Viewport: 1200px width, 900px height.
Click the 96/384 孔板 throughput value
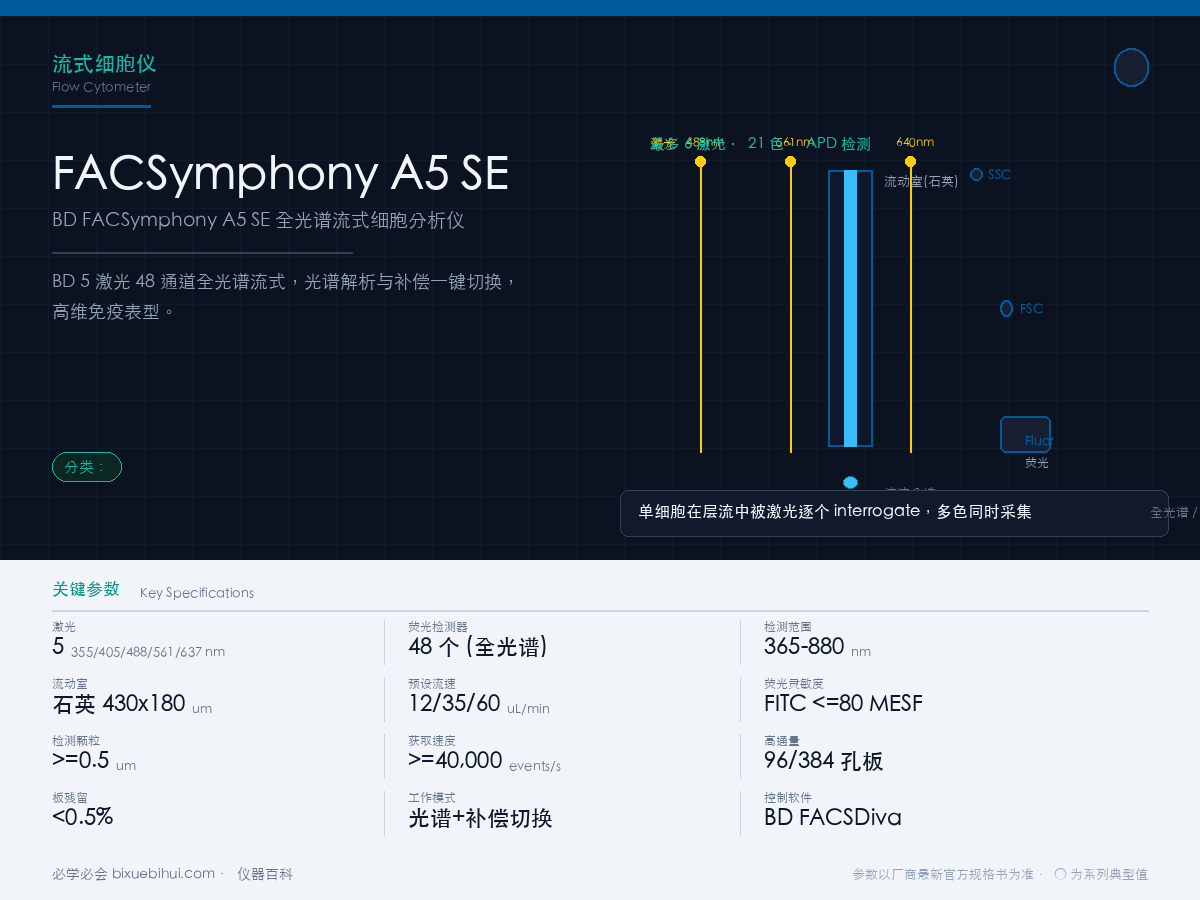pyautogui.click(x=824, y=761)
